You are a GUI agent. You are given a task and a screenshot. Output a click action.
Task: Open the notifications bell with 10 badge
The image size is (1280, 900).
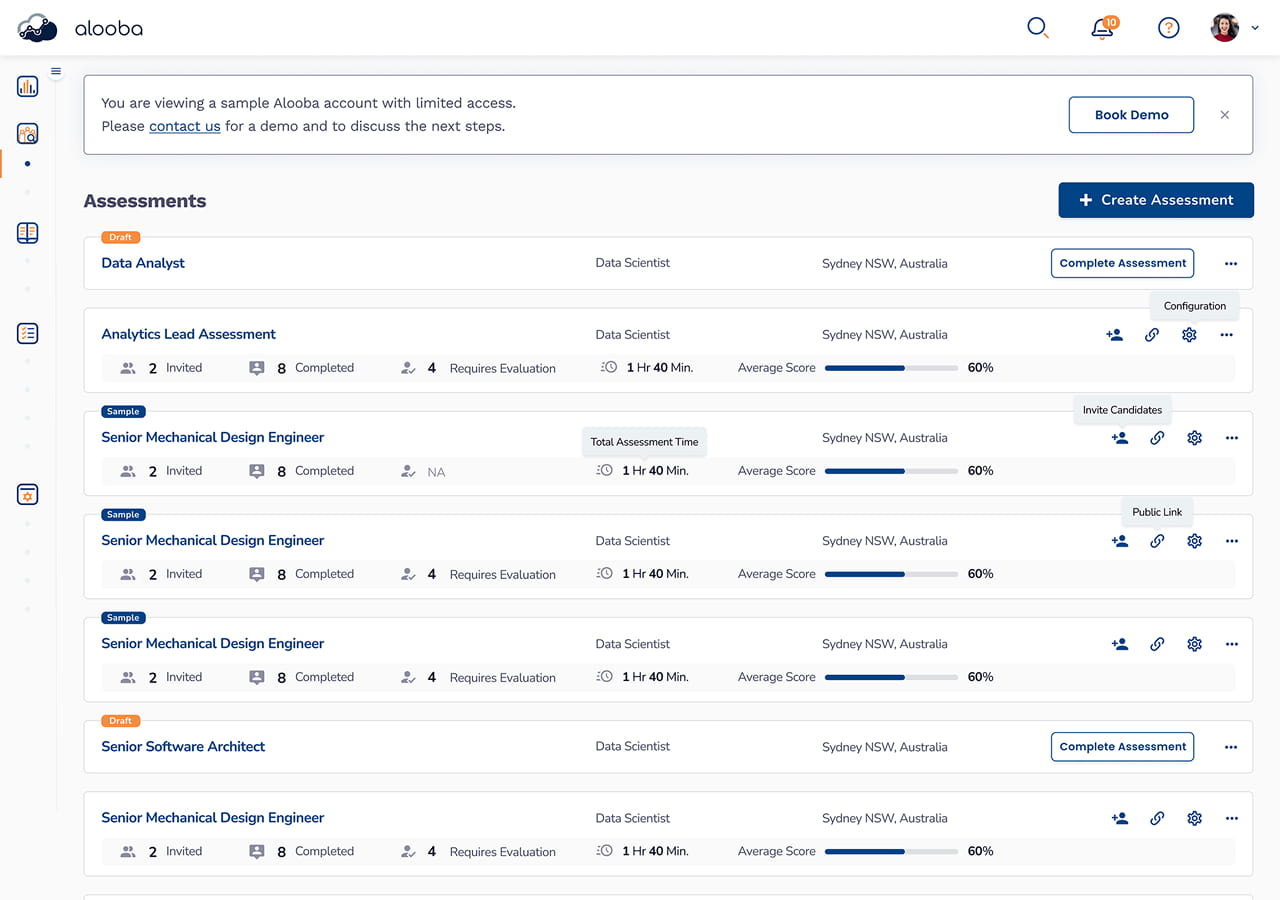point(1103,27)
